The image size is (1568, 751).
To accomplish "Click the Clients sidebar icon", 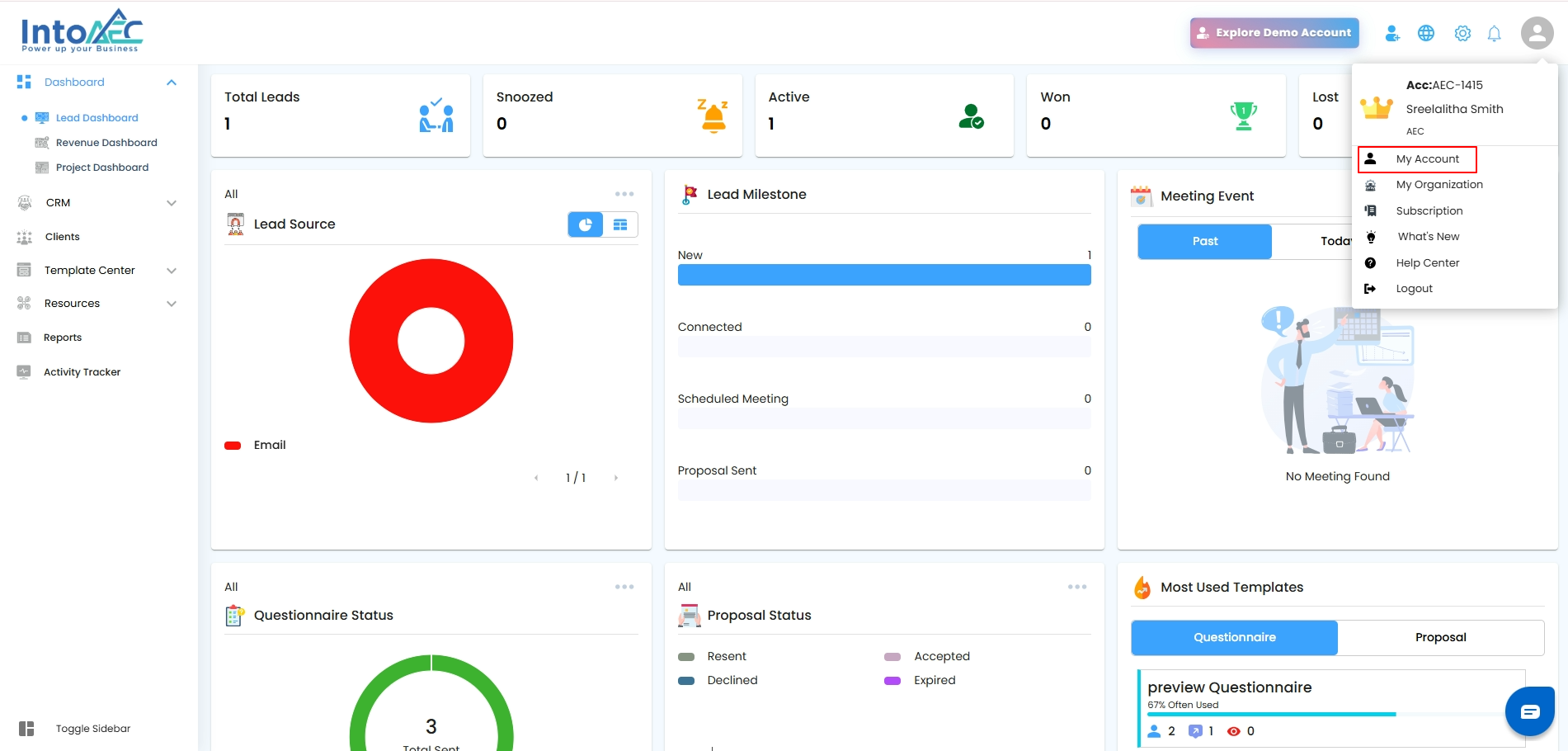I will click(x=25, y=237).
